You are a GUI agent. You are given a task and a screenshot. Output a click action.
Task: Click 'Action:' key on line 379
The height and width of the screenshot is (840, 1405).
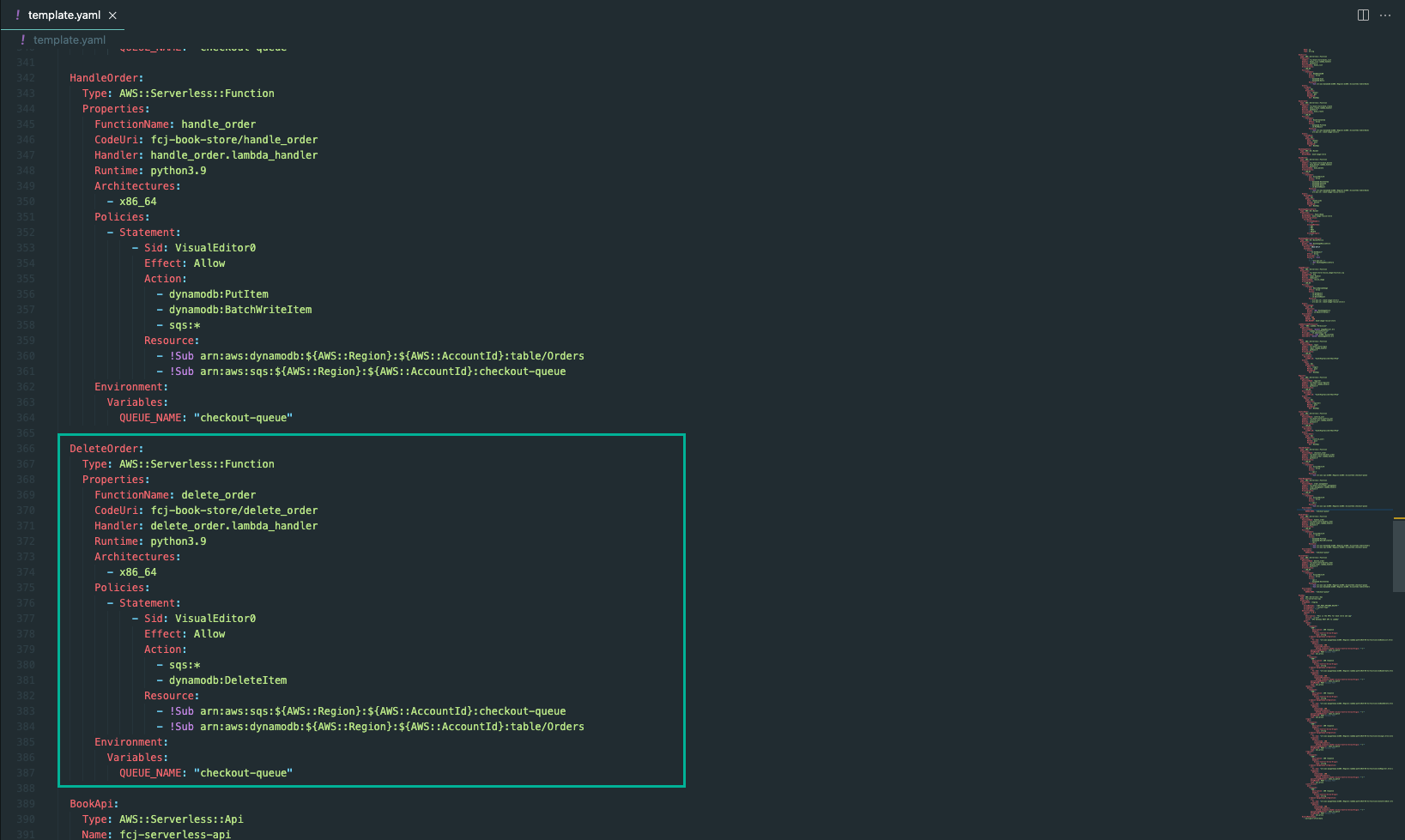coord(166,650)
